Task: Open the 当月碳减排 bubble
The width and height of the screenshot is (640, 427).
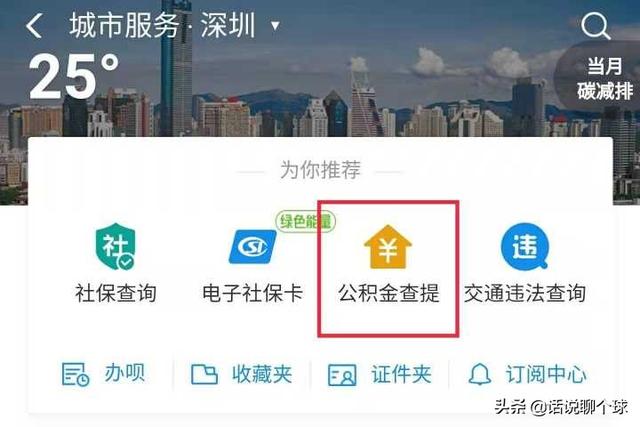Action: (x=604, y=78)
